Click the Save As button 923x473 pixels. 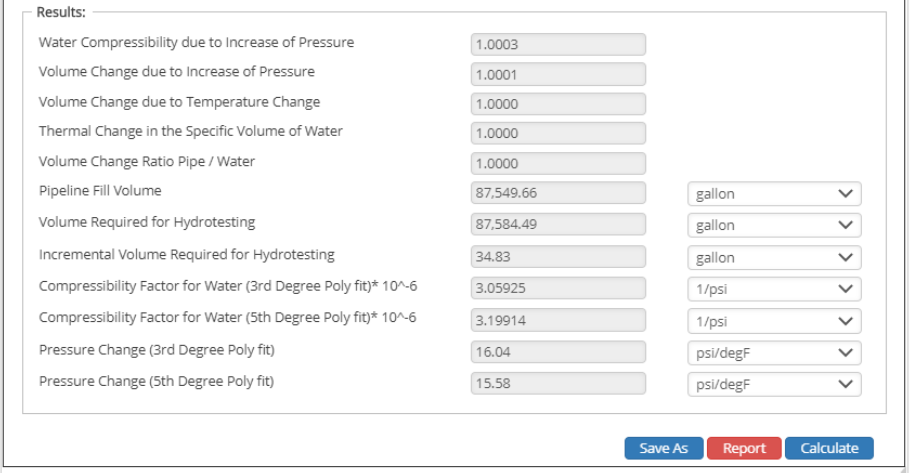pos(664,448)
